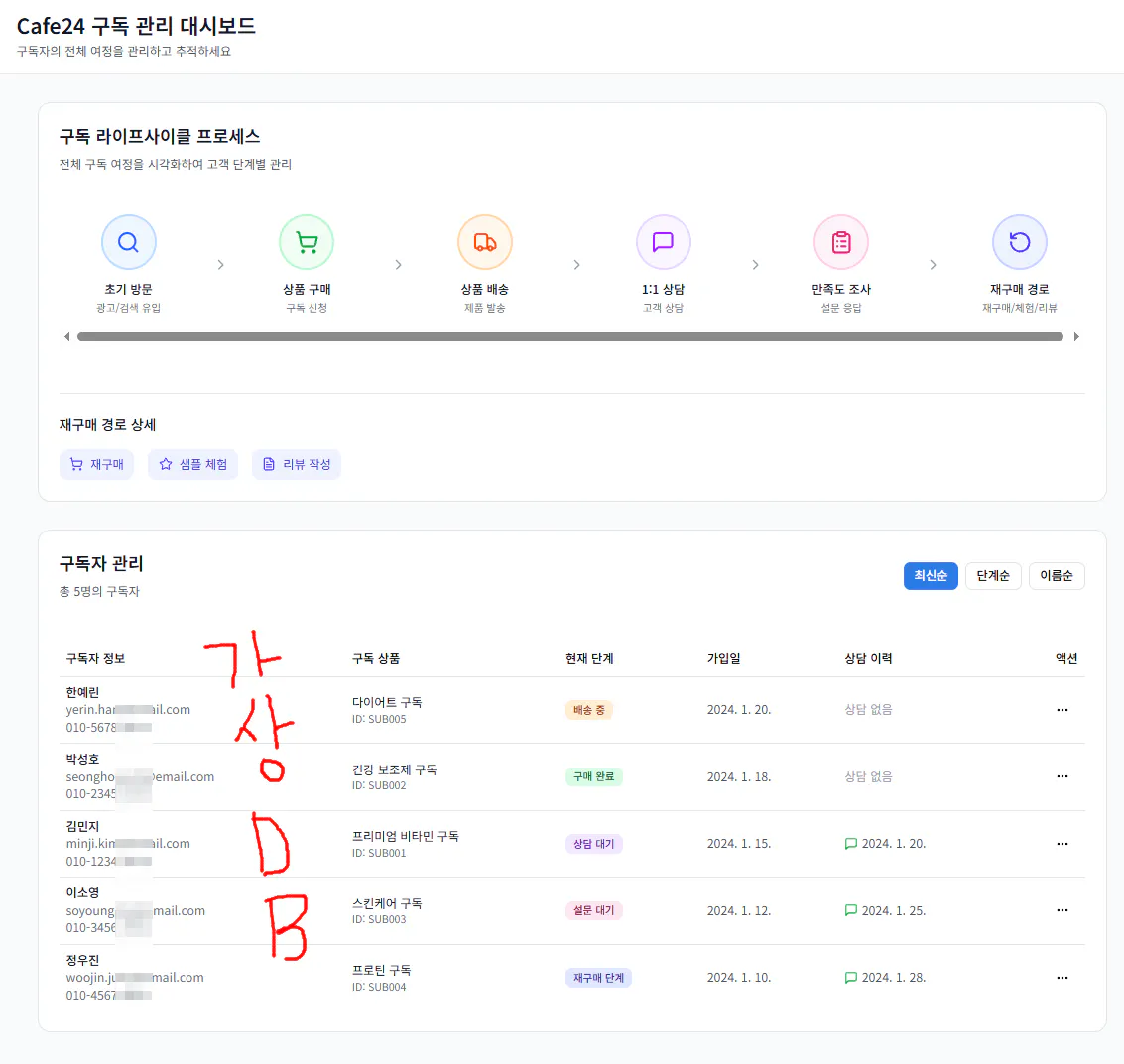The height and width of the screenshot is (1064, 1124).
Task: Open the actions menu for 박성호
Action: 1062,776
